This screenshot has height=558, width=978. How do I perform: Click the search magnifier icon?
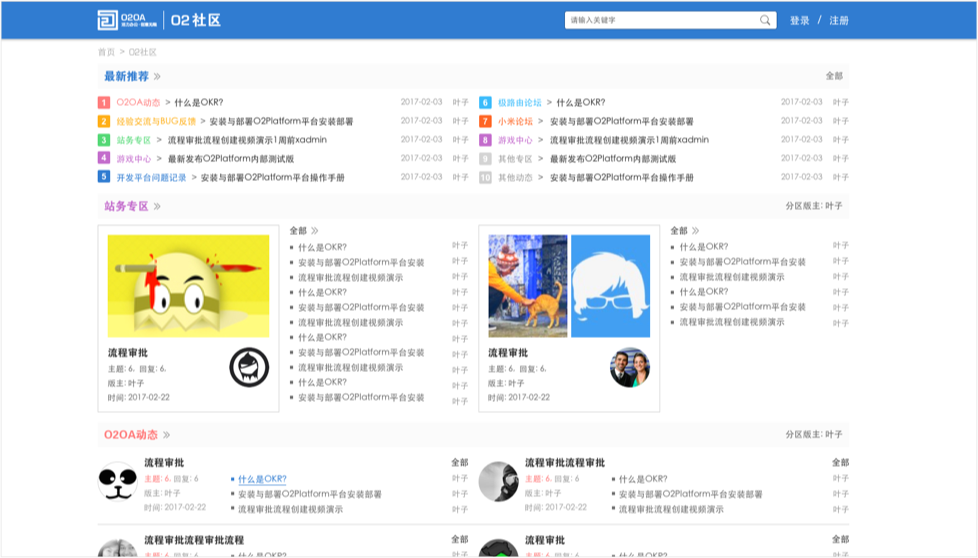coord(765,20)
